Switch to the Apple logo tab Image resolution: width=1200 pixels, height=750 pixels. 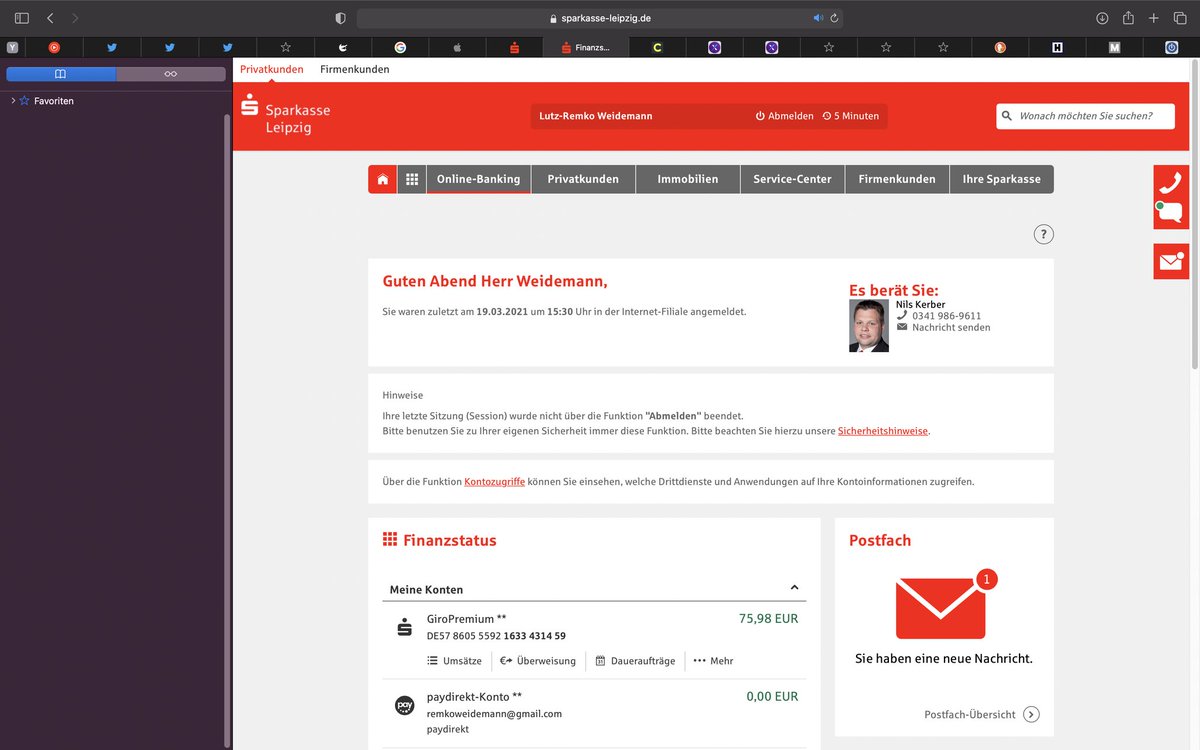coord(457,47)
